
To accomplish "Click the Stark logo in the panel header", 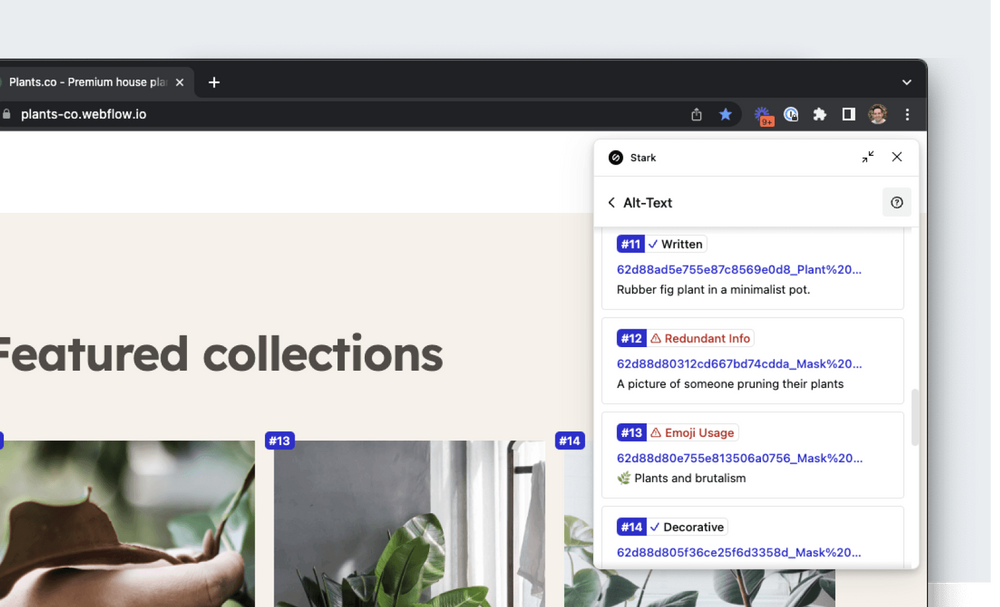I will pos(615,157).
